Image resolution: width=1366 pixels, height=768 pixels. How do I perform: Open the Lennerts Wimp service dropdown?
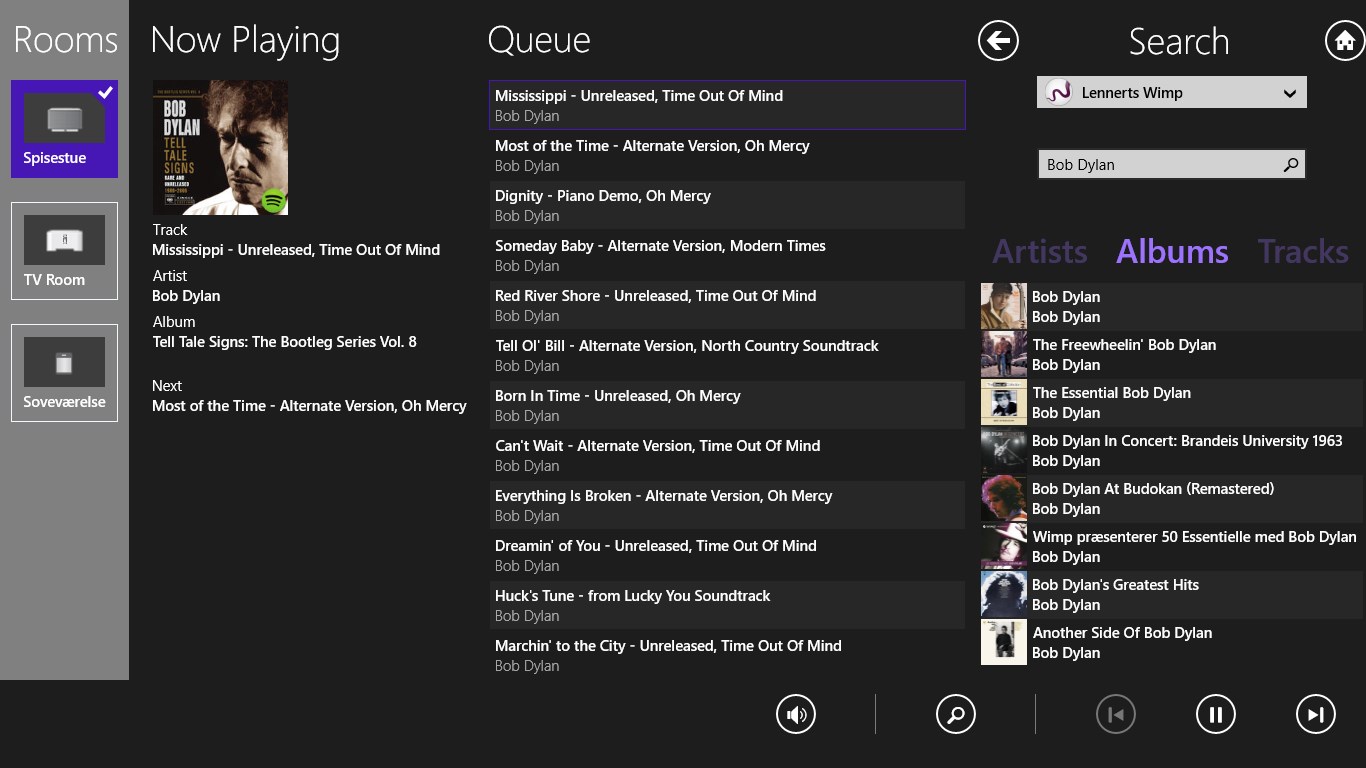pos(1171,92)
